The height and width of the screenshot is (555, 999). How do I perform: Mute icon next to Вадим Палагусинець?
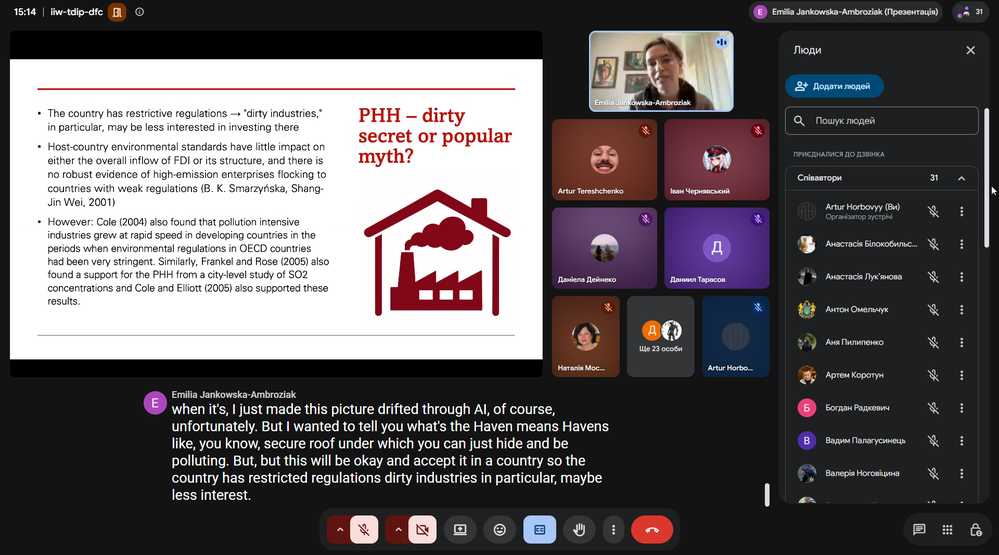pos(933,440)
